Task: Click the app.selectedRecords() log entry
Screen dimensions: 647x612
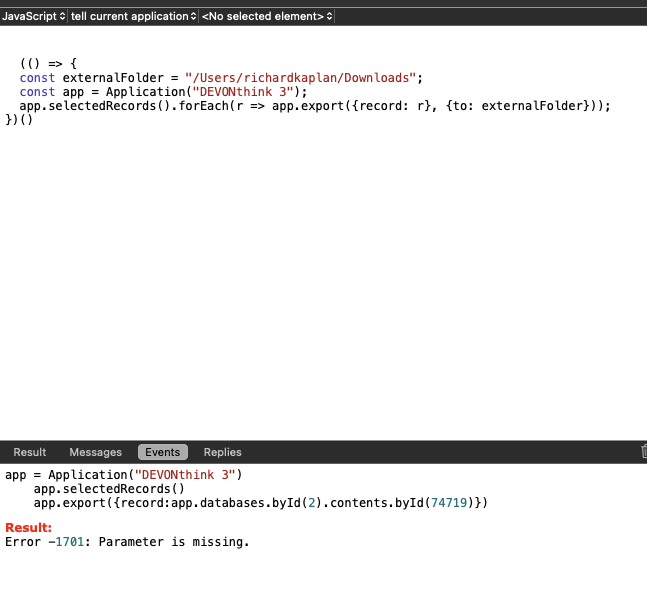Action: coord(109,488)
